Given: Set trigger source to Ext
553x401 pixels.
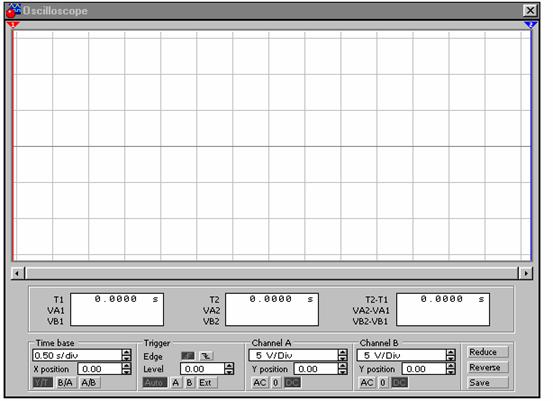Looking at the screenshot, I should (206, 383).
